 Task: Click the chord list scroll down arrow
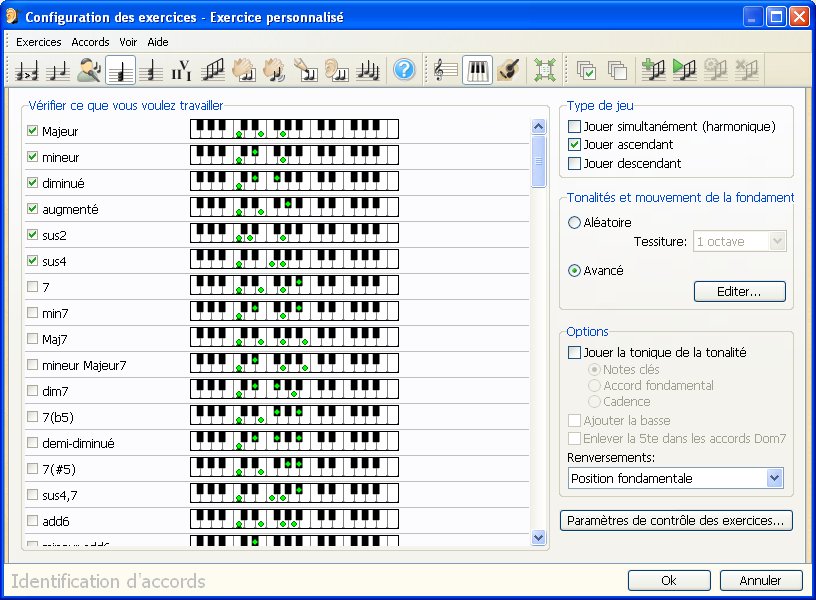point(539,537)
